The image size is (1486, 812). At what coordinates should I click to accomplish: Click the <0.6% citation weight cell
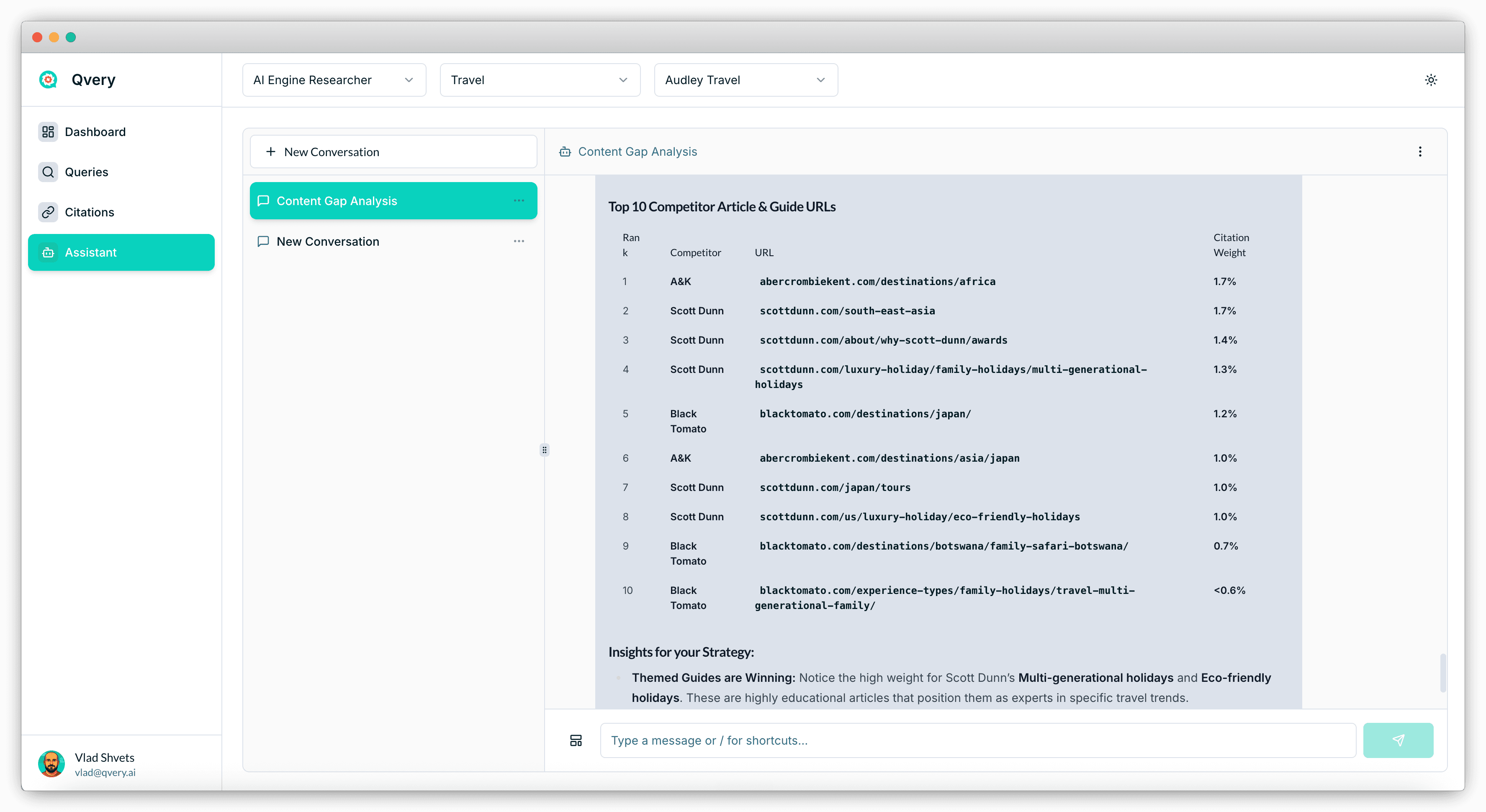(x=1229, y=591)
